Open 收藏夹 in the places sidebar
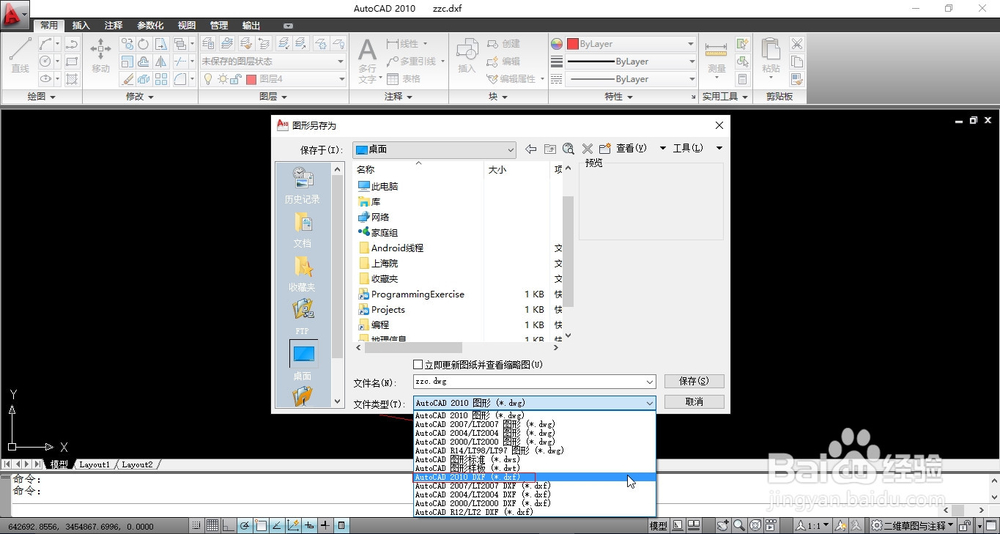The image size is (1000, 534). tap(302, 274)
